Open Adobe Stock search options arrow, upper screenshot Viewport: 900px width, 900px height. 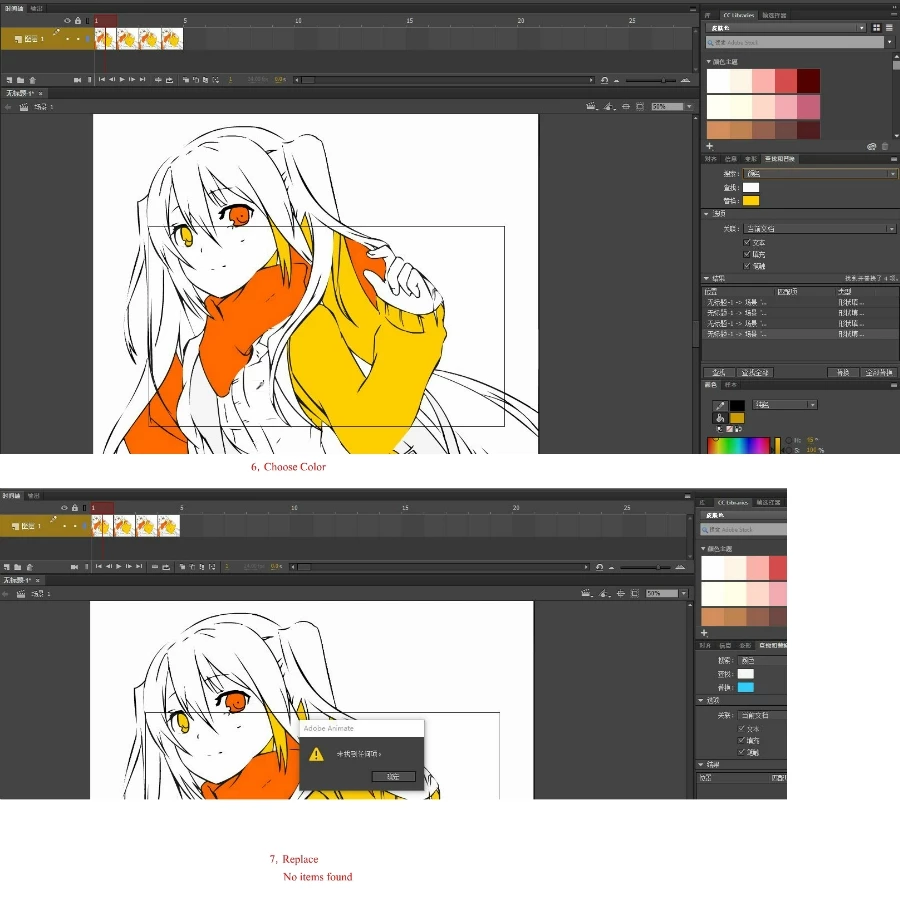click(890, 42)
